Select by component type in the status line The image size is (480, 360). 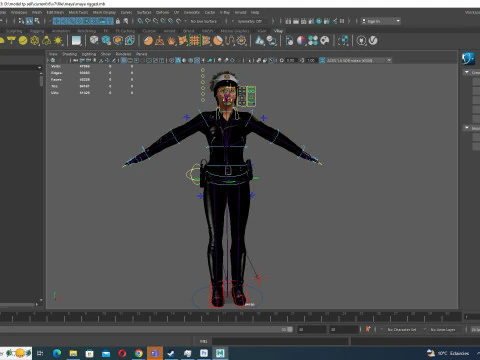point(37,21)
